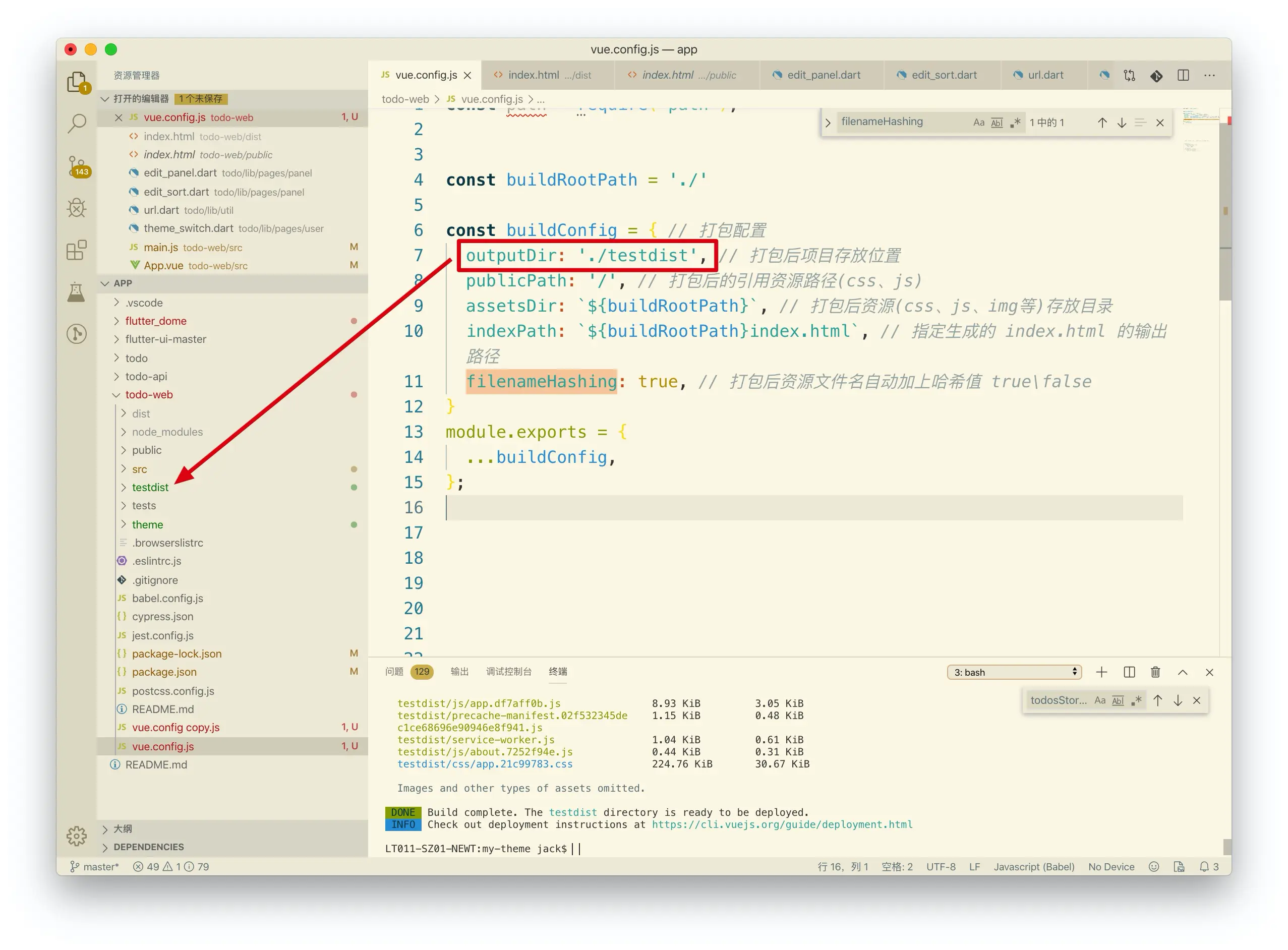Toggle Match Case in editor find widget
This screenshot has height=950, width=1288.
coord(979,123)
